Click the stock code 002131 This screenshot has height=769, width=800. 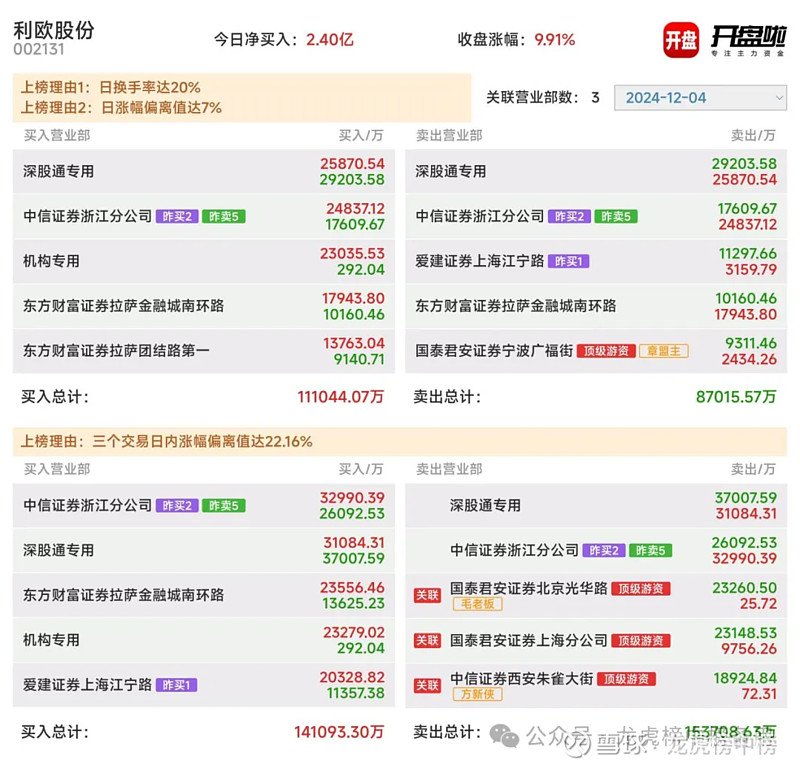(x=39, y=49)
